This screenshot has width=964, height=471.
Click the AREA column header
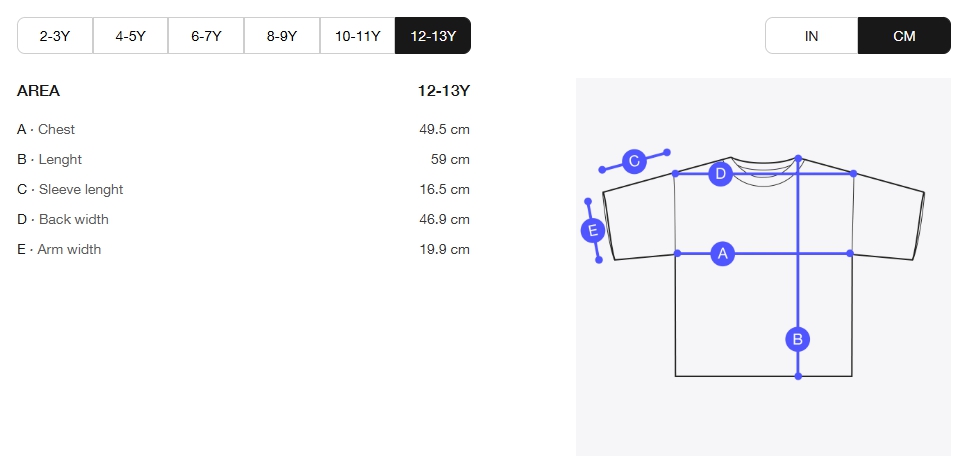[x=38, y=91]
